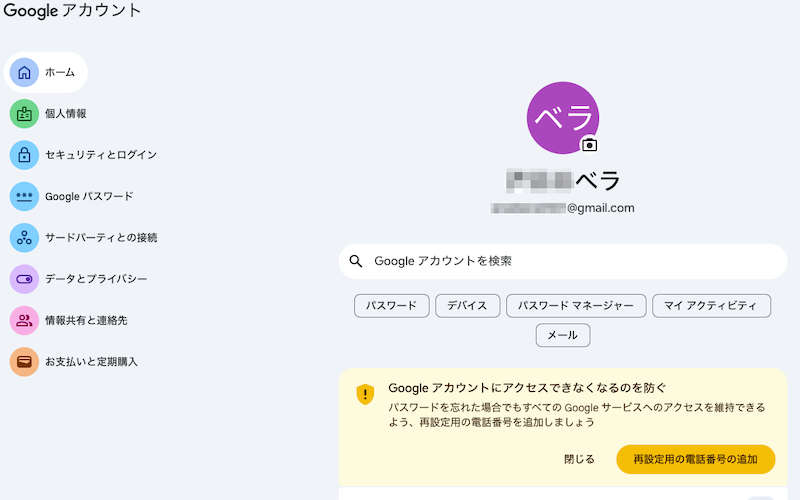Open the セキュリティとログイン menu item
This screenshot has width=800, height=500.
100,155
